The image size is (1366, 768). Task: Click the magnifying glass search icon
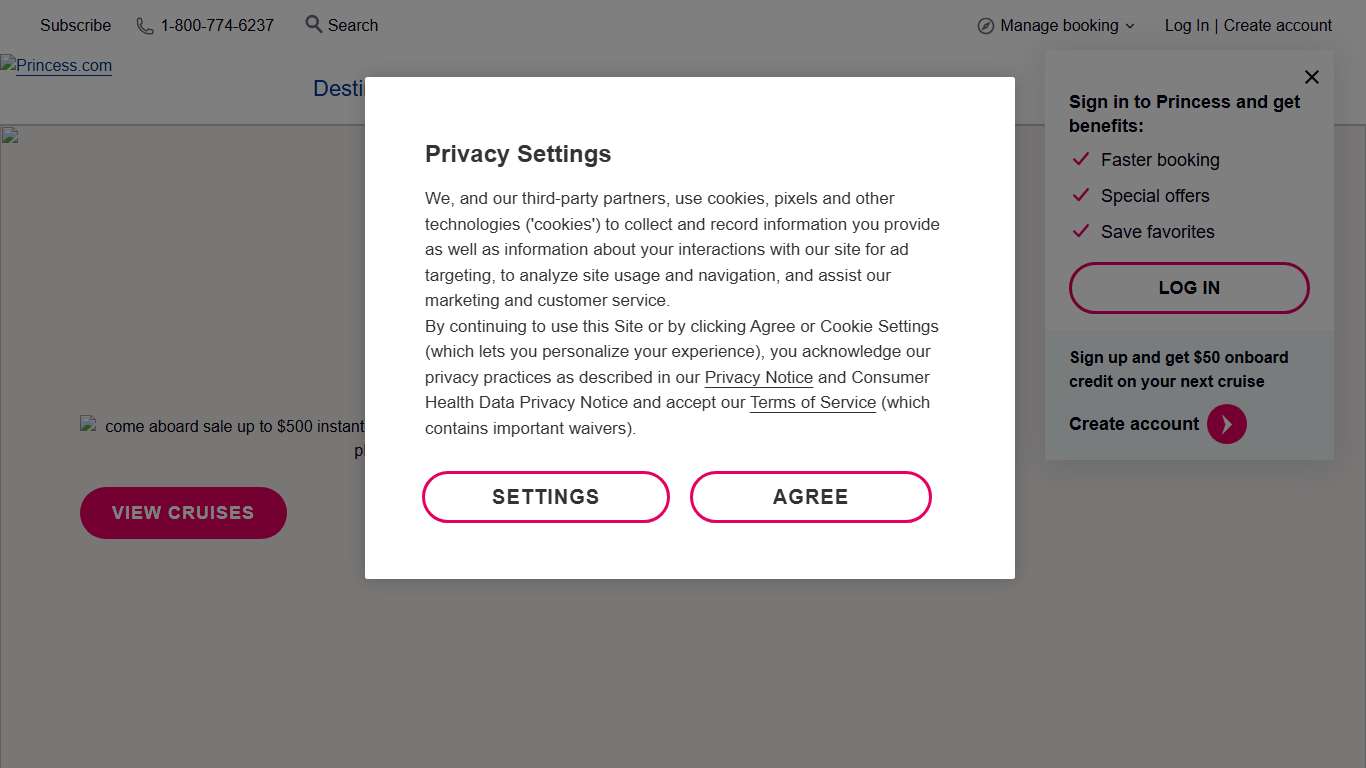313,24
